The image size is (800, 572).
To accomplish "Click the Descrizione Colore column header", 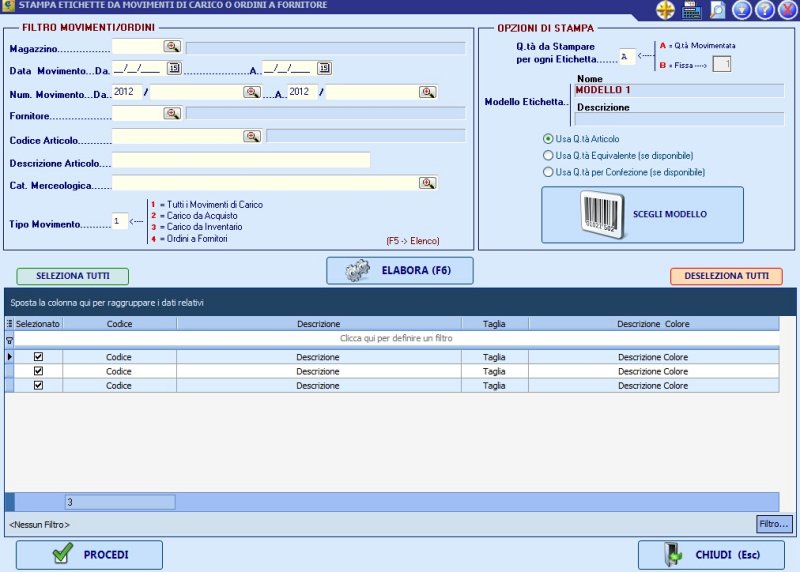I will tap(652, 324).
